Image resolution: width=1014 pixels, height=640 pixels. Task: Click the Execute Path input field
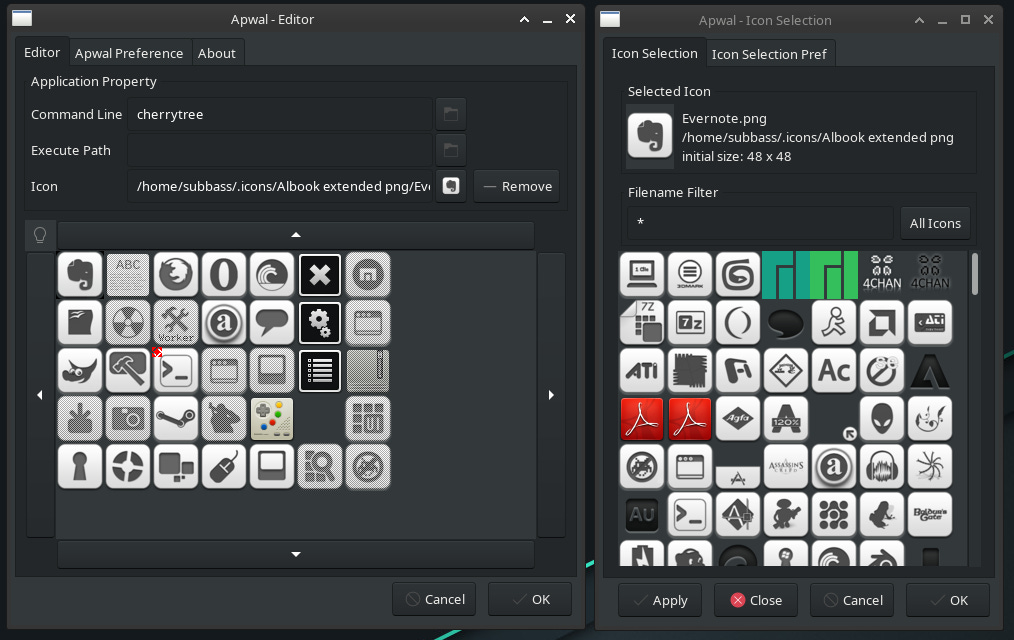coord(280,151)
